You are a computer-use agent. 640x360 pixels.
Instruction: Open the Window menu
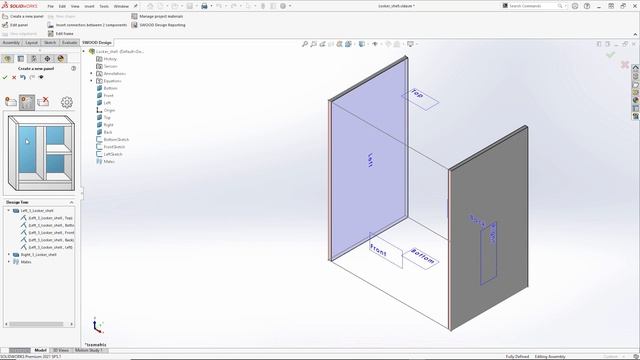point(121,6)
